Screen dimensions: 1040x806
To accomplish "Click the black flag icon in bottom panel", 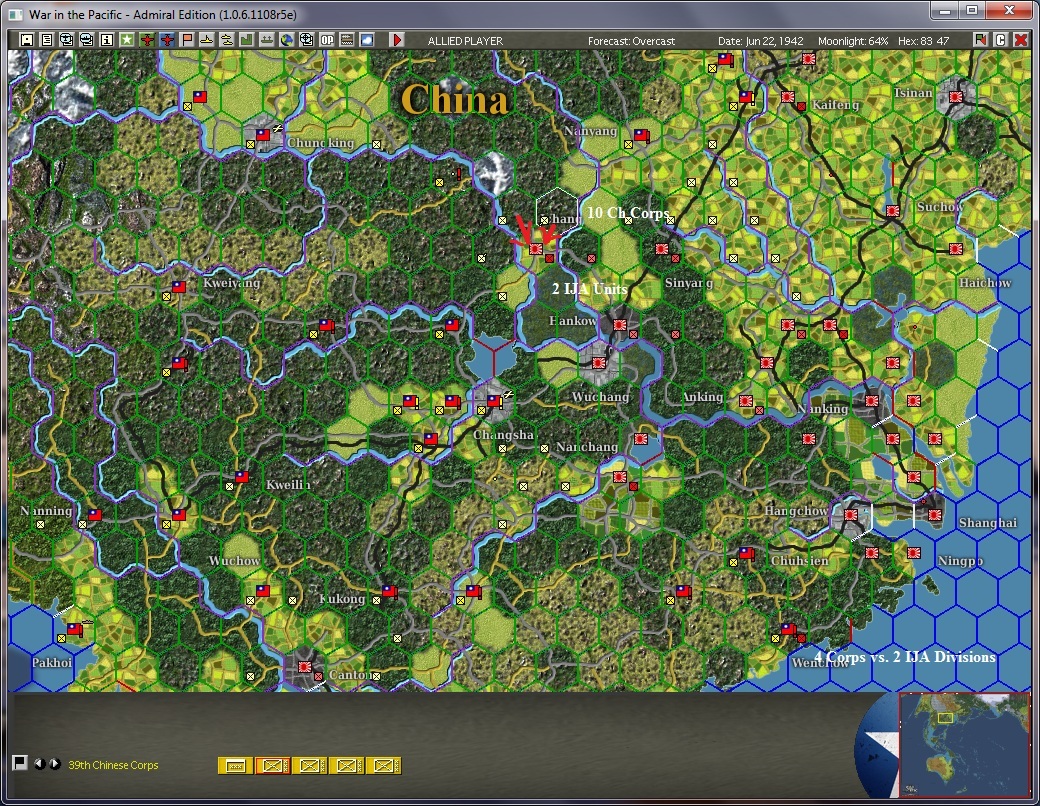I will click(20, 763).
